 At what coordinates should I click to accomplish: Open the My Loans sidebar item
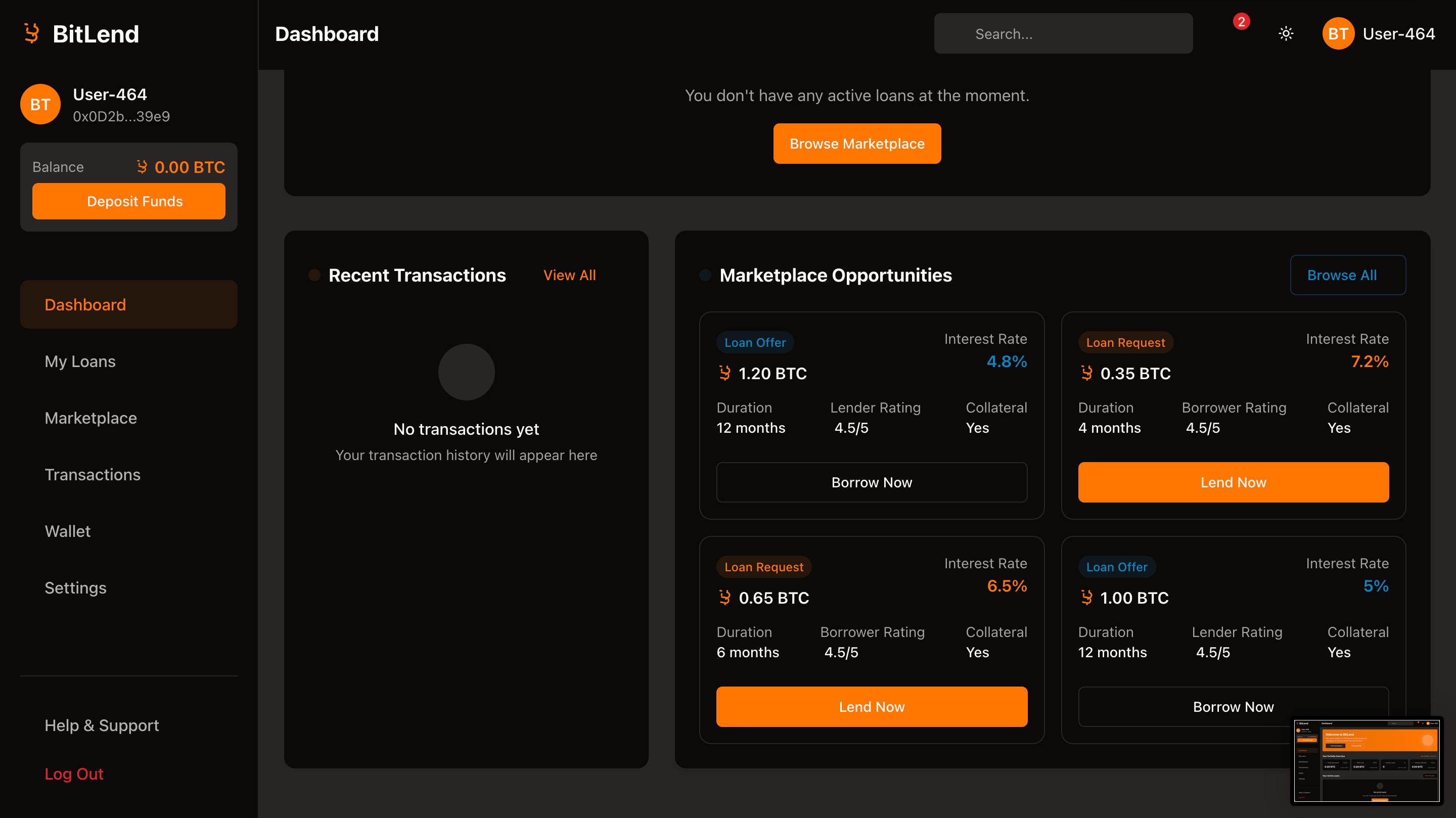(80, 361)
